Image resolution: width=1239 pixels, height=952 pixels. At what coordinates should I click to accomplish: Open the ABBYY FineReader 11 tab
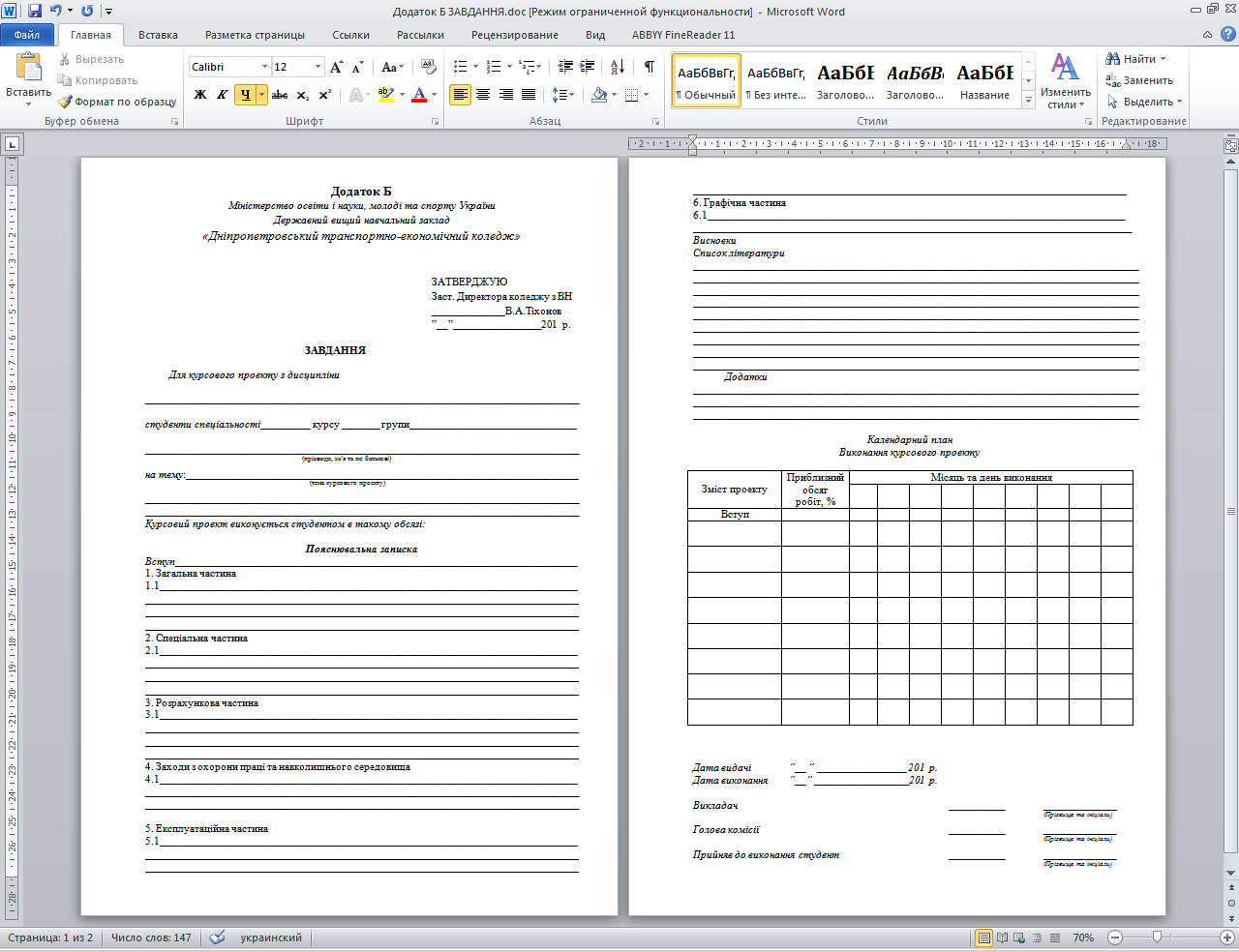coord(683,35)
